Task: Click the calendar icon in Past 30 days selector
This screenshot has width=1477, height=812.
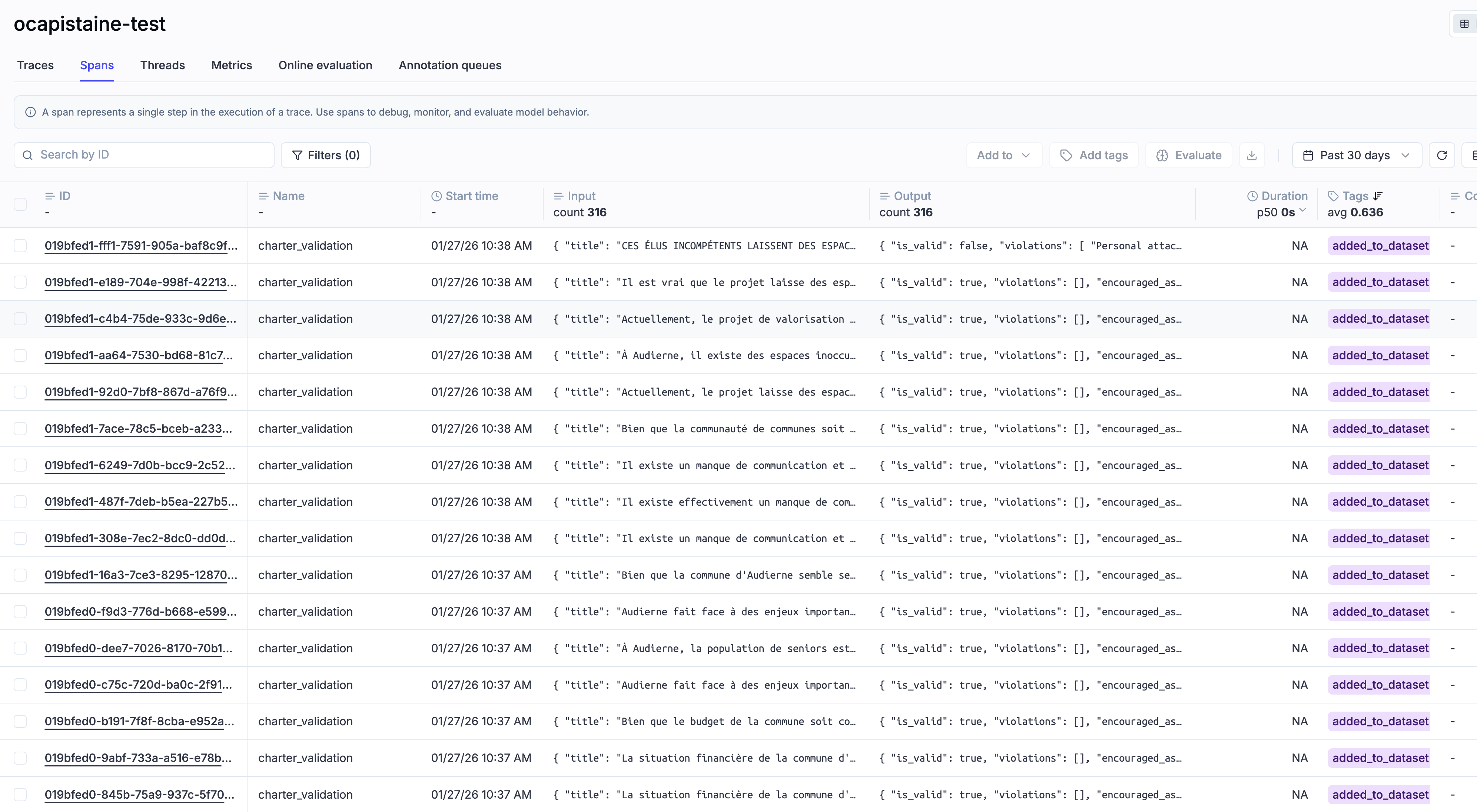Action: pyautogui.click(x=1308, y=155)
